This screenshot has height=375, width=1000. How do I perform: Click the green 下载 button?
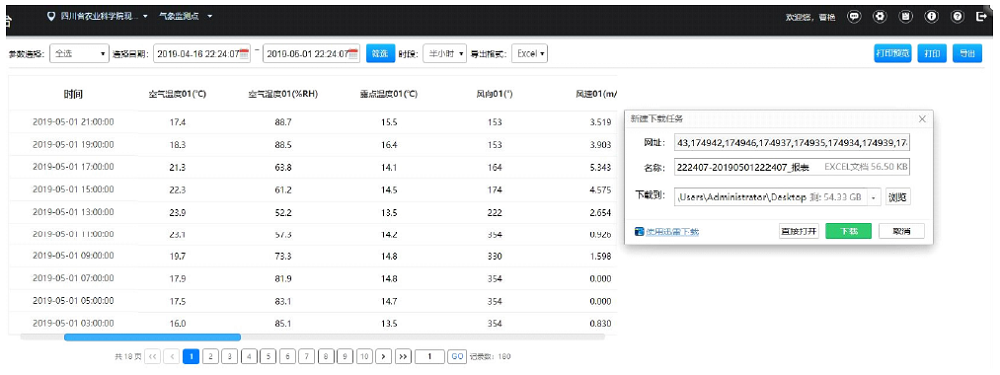pyautogui.click(x=848, y=232)
